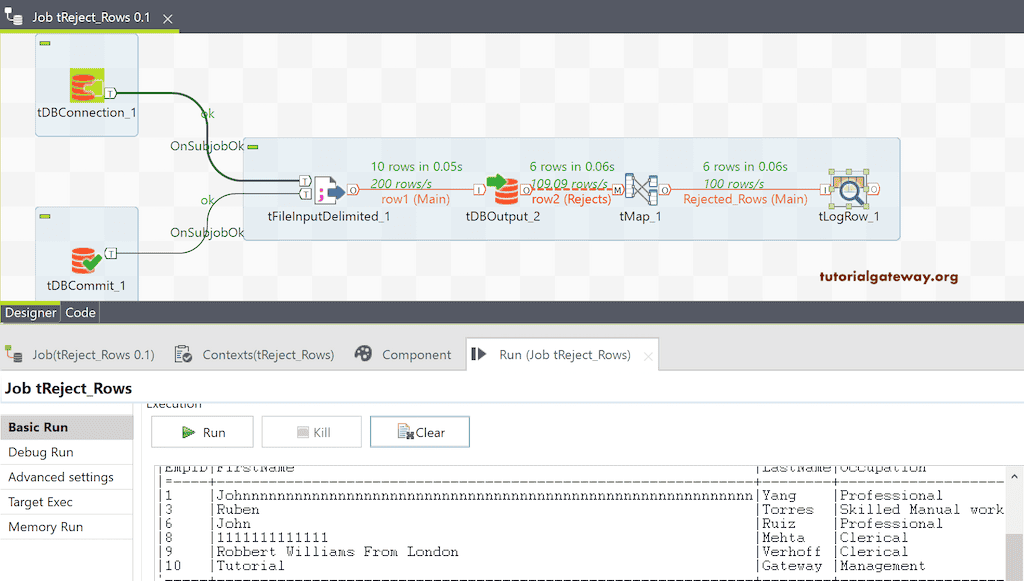Select the tDBOutput_2 output icon

[x=505, y=190]
